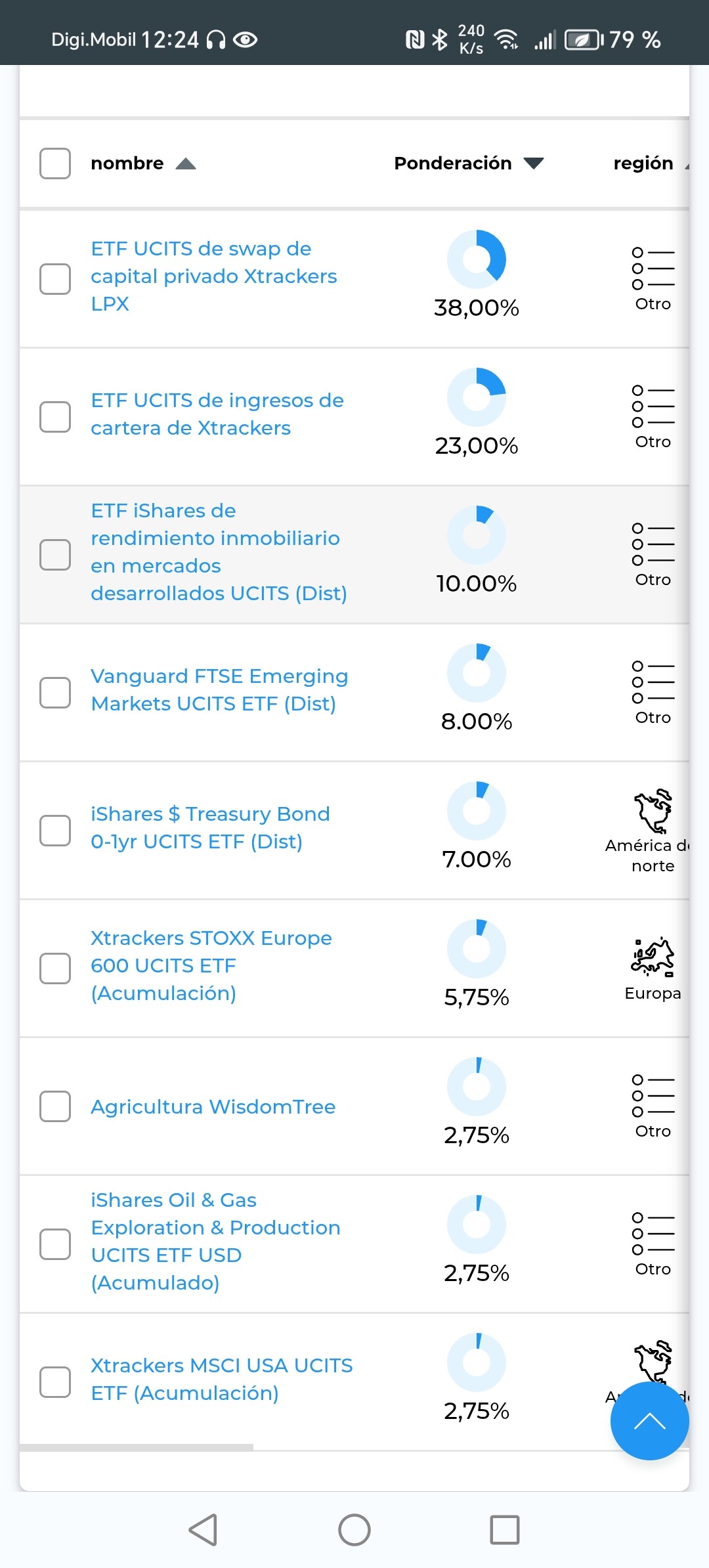This screenshot has height=1568, width=709.
Task: Tap the 'Otro' list icon for Agricultura WisdomTree
Action: pyautogui.click(x=653, y=1096)
